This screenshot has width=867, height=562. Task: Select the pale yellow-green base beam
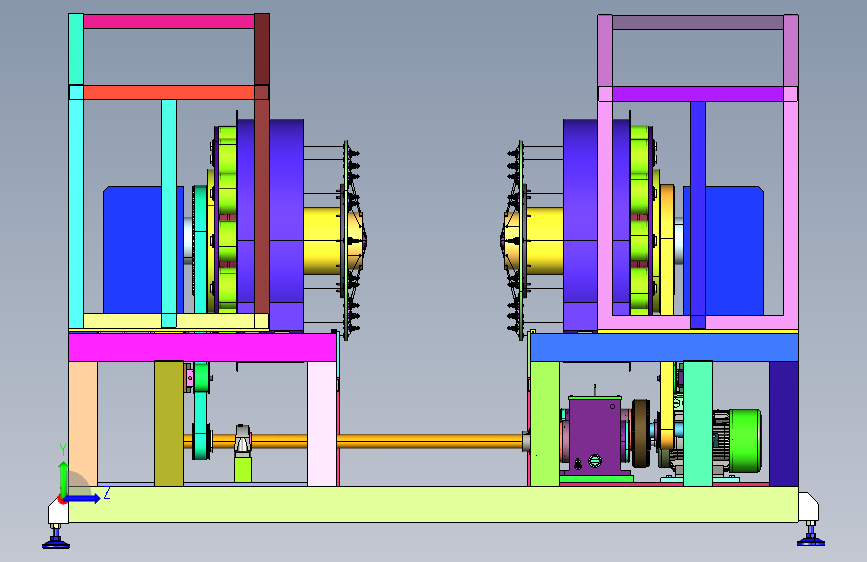433,504
